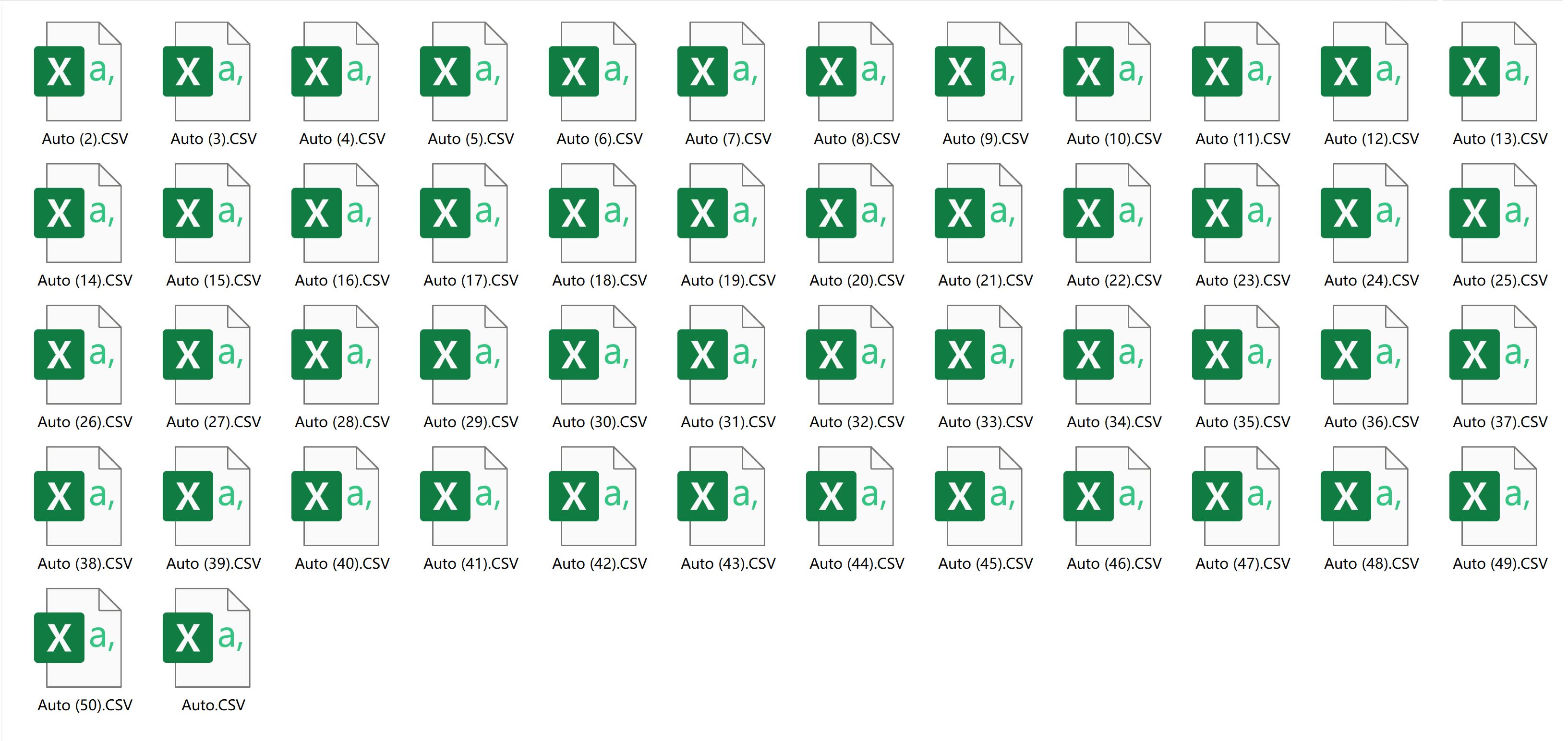Select the Auto (39).CSV icon

coord(206,496)
